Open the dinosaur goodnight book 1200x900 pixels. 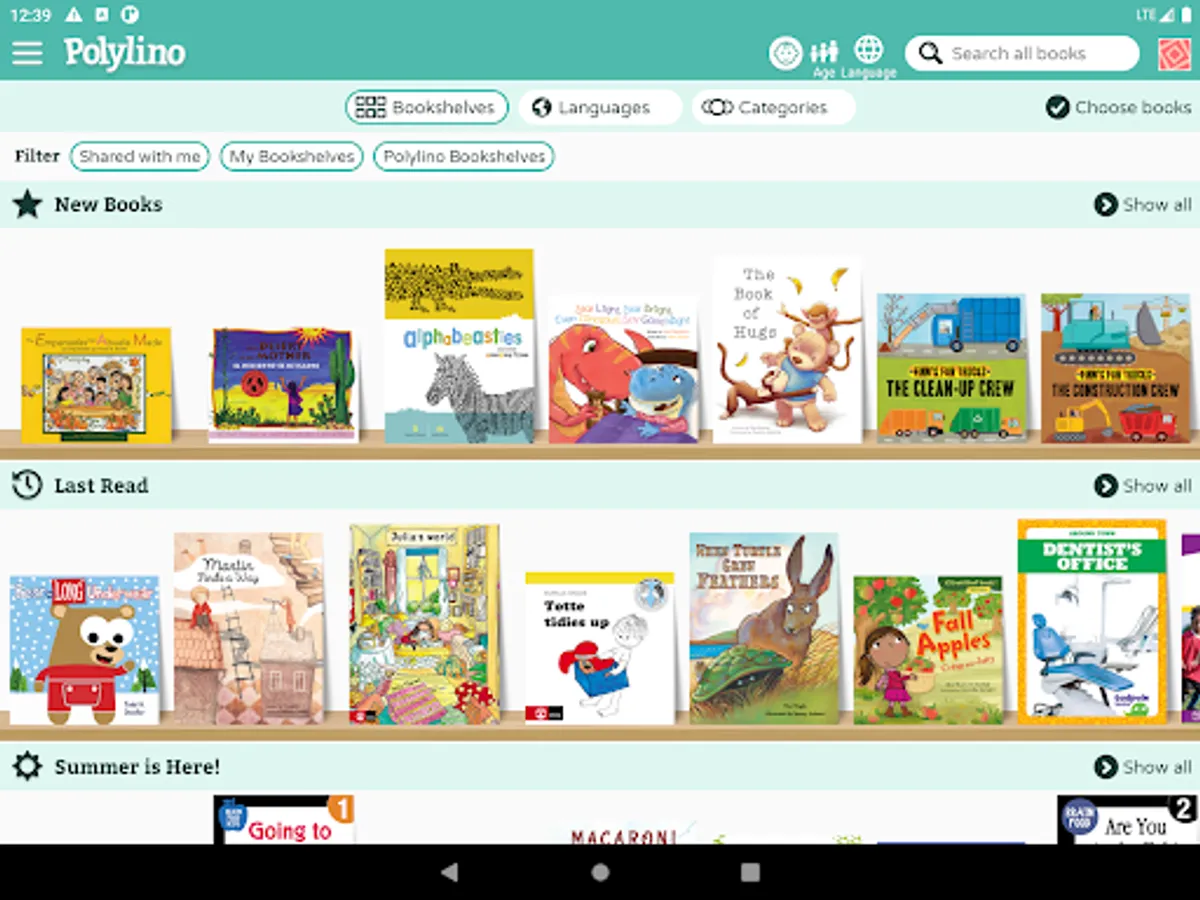click(x=623, y=369)
